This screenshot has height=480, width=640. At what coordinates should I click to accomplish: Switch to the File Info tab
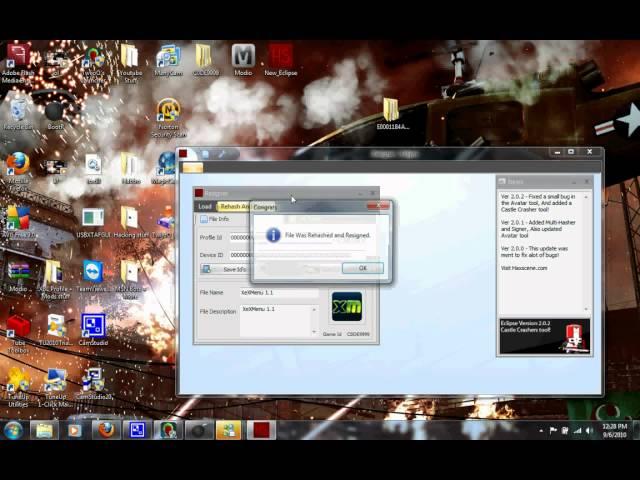pyautogui.click(x=215, y=219)
